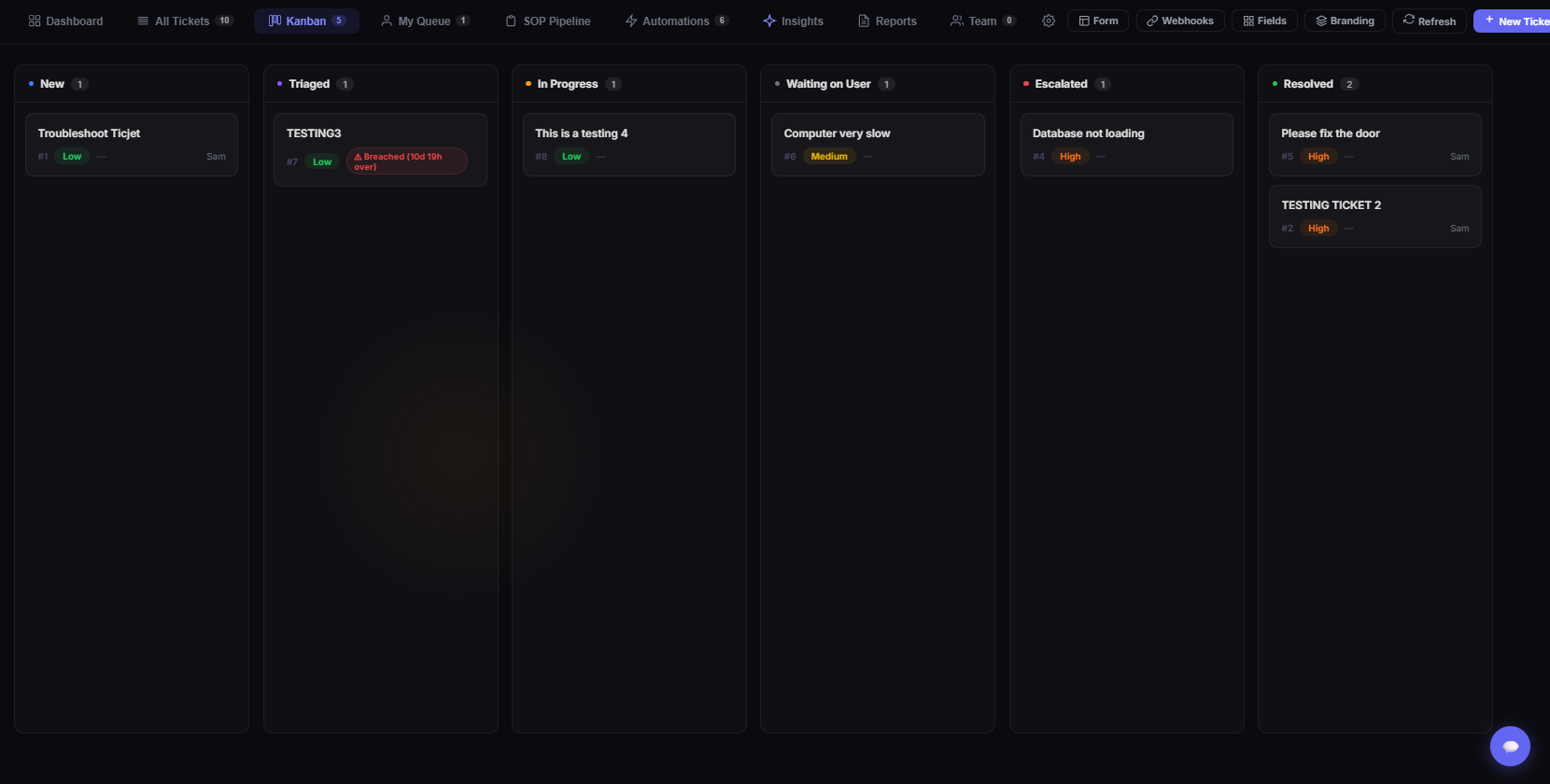Click ticket number #7 on TESTING3
This screenshot has height=784, width=1550.
[292, 162]
